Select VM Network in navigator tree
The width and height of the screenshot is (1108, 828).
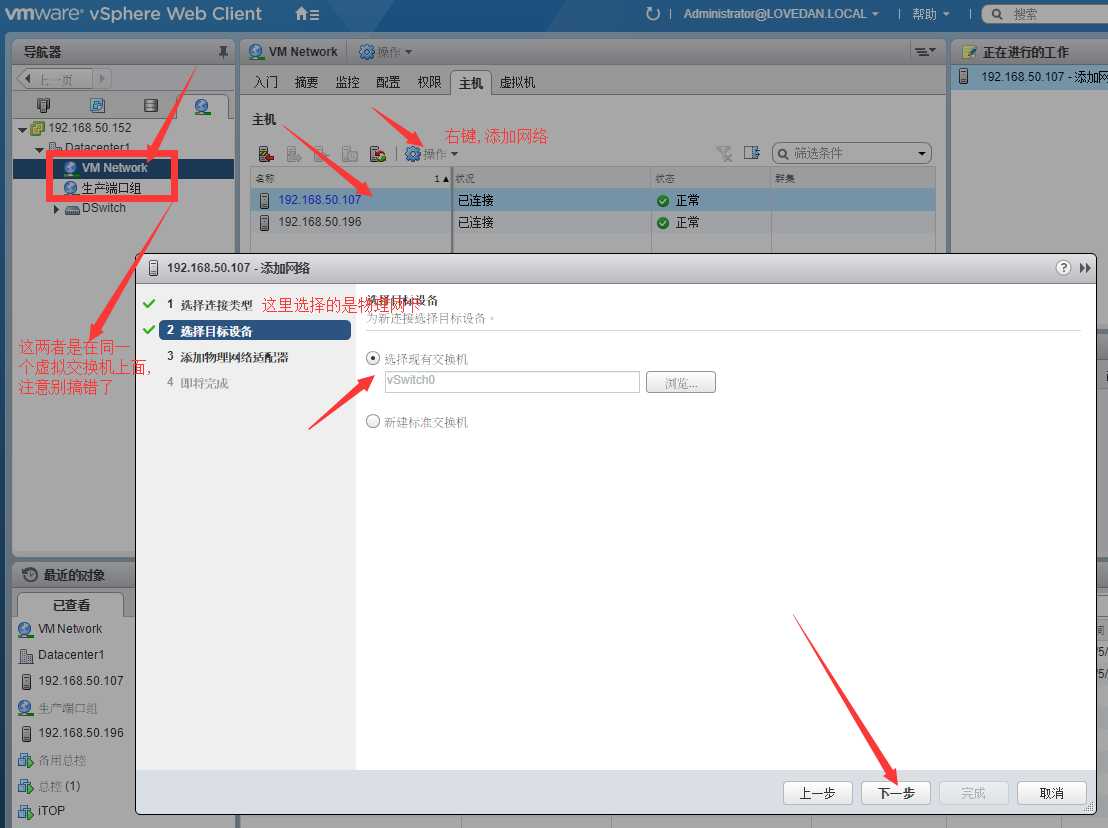tap(114, 167)
